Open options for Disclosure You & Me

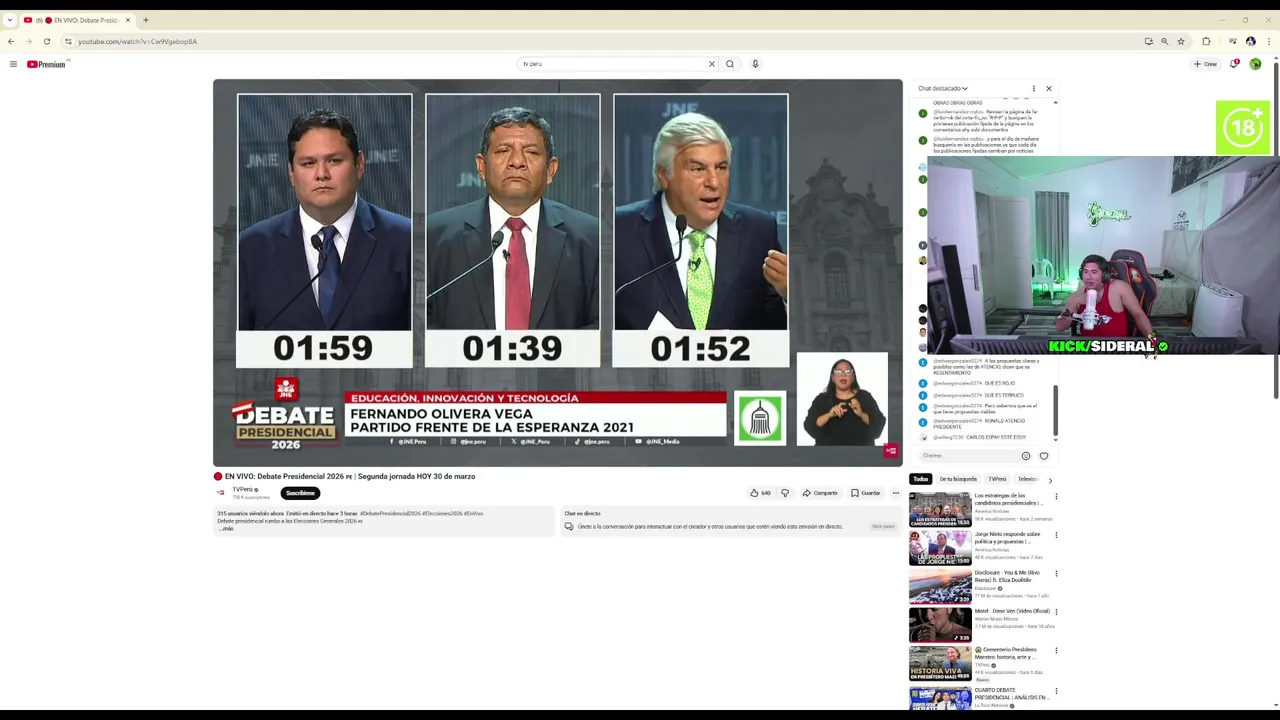pyautogui.click(x=1056, y=573)
